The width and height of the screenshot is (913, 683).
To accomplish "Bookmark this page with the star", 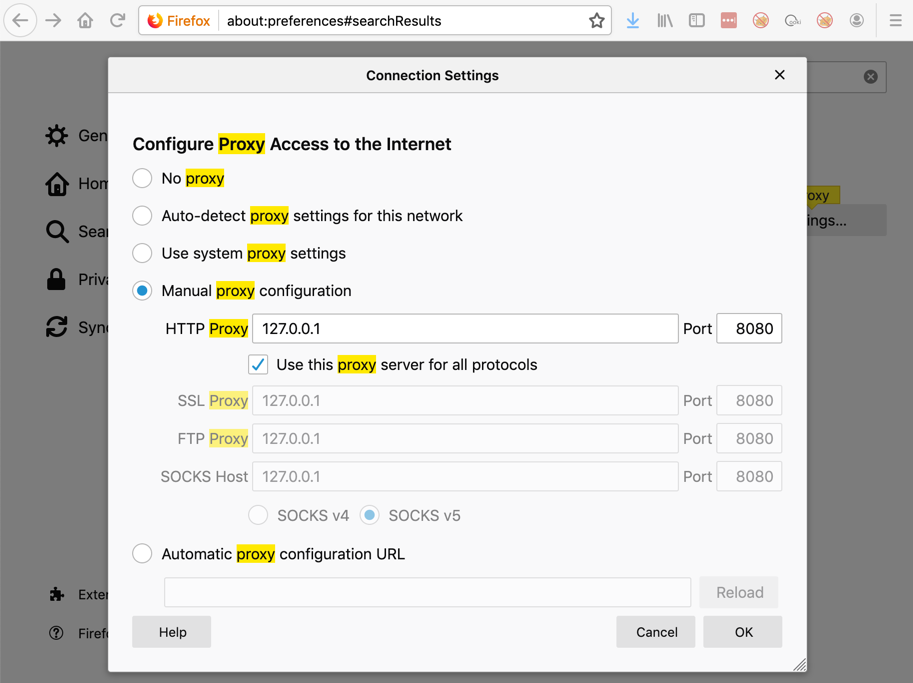I will 597,20.
